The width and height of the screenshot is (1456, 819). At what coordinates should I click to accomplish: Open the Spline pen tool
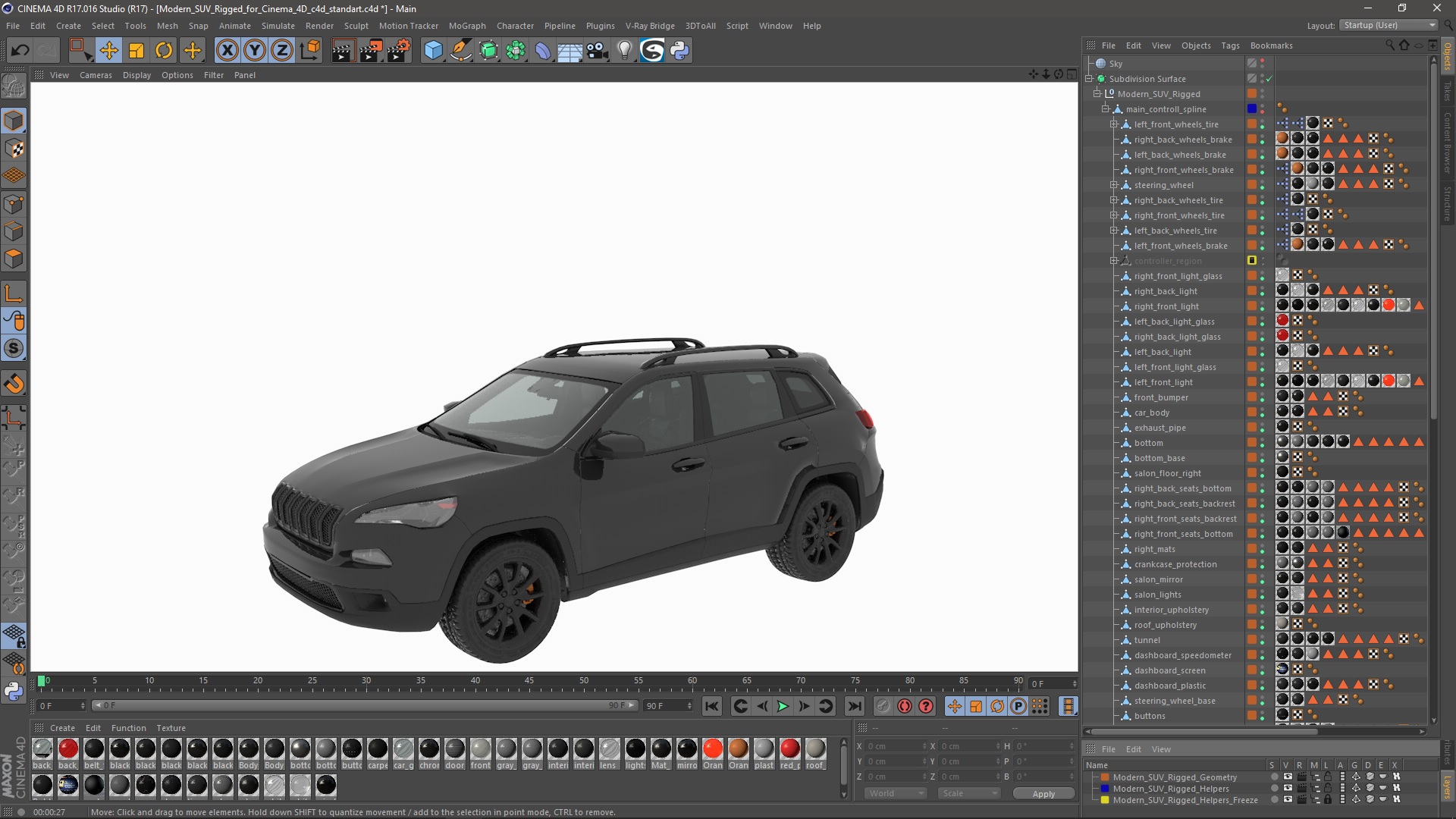(x=460, y=51)
